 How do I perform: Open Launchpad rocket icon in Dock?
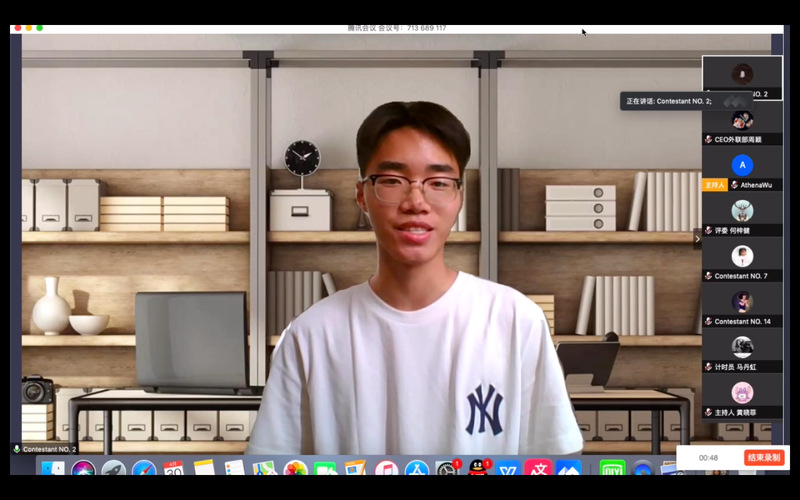coord(113,468)
